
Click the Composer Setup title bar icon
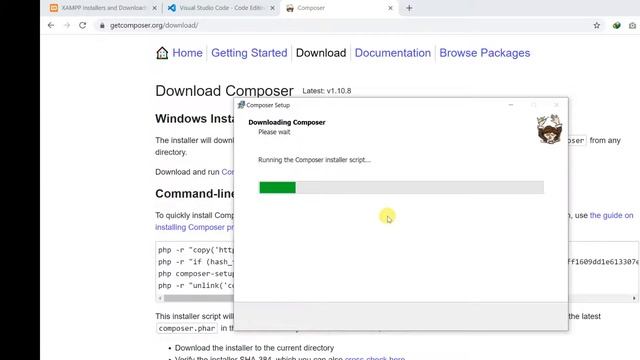241,105
